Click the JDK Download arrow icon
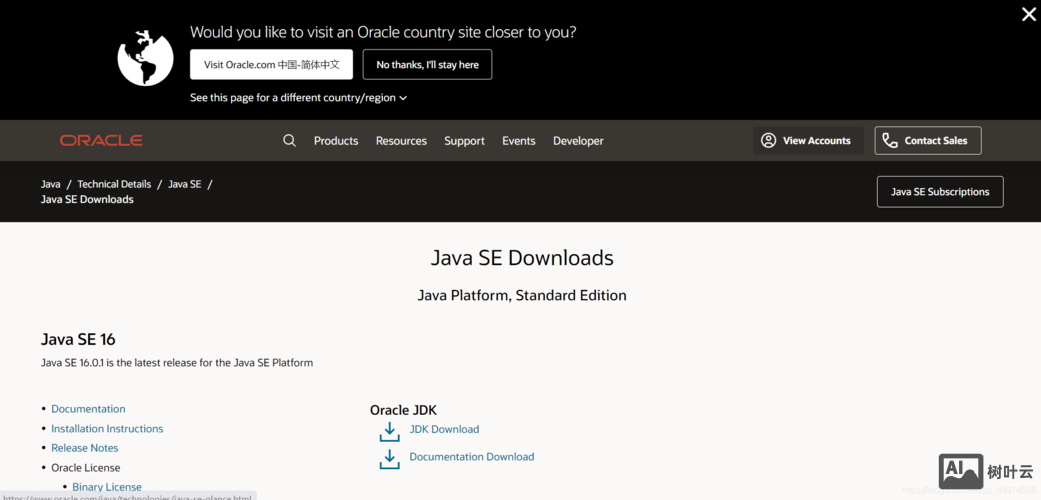Viewport: 1041px width, 500px height. coord(389,431)
